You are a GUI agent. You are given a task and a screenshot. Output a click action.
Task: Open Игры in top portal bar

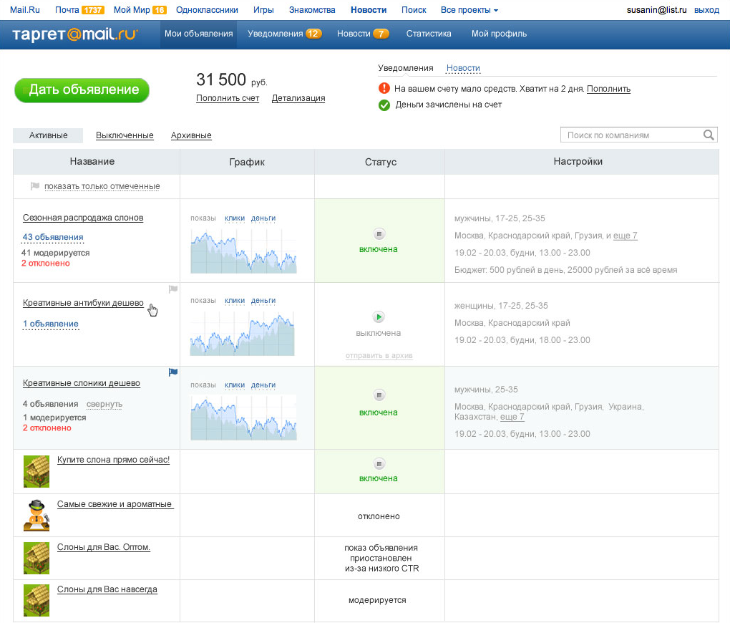click(x=264, y=10)
